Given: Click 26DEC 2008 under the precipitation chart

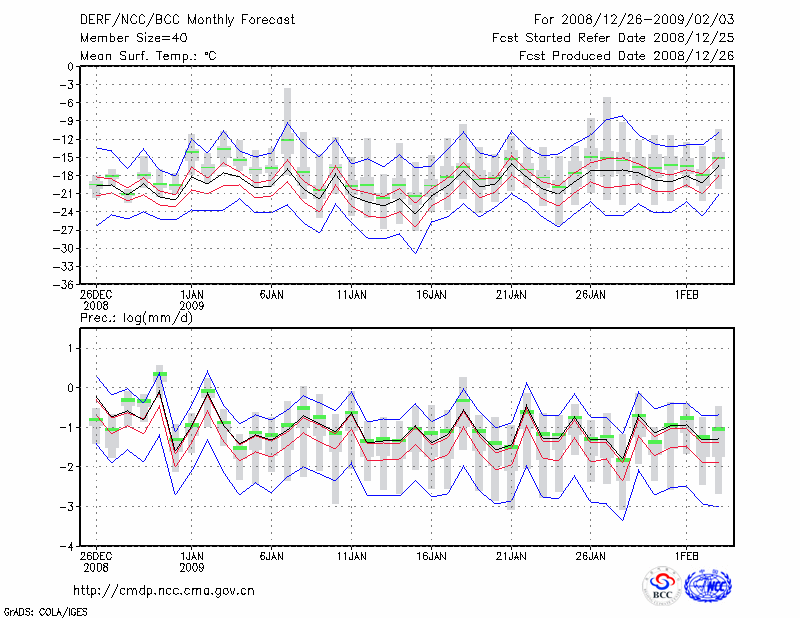Looking at the screenshot, I should 96,561.
